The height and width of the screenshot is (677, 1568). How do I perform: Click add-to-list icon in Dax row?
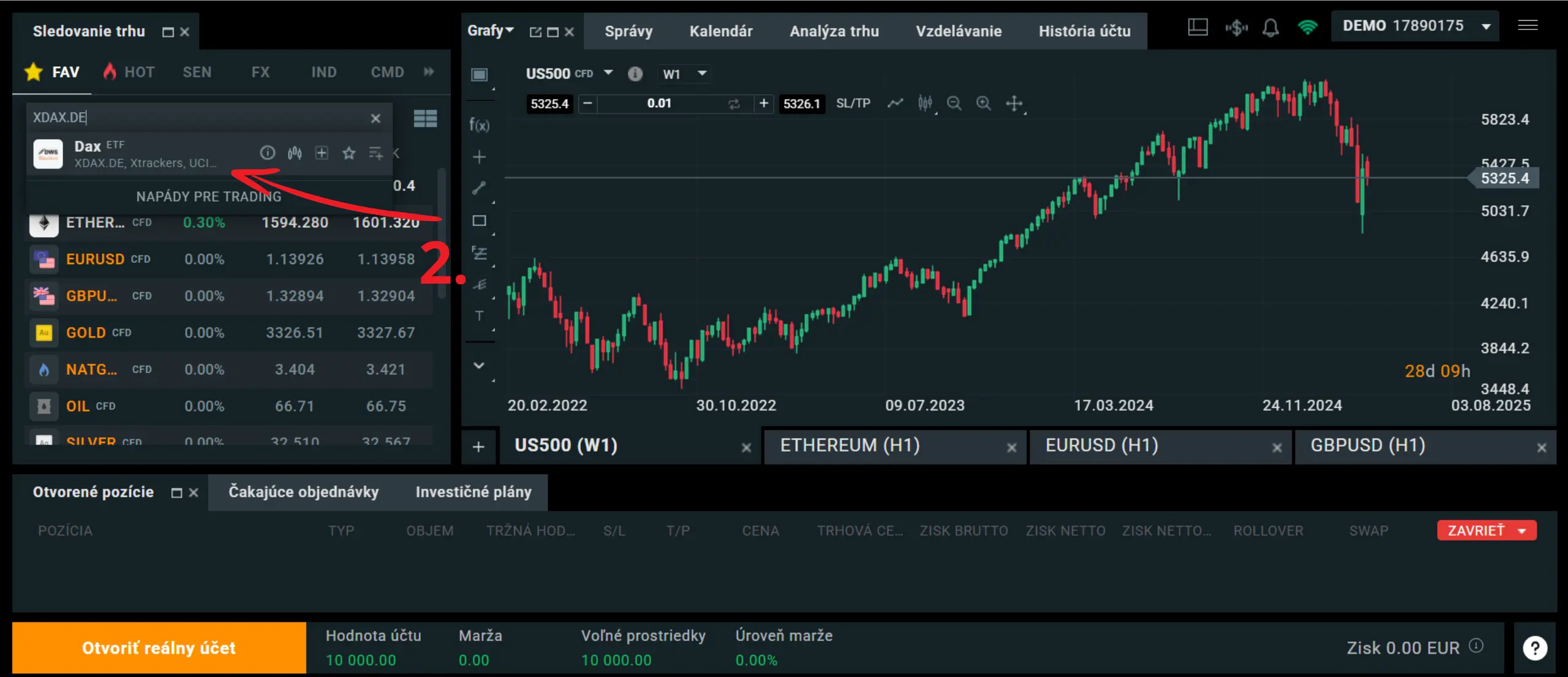coord(375,153)
